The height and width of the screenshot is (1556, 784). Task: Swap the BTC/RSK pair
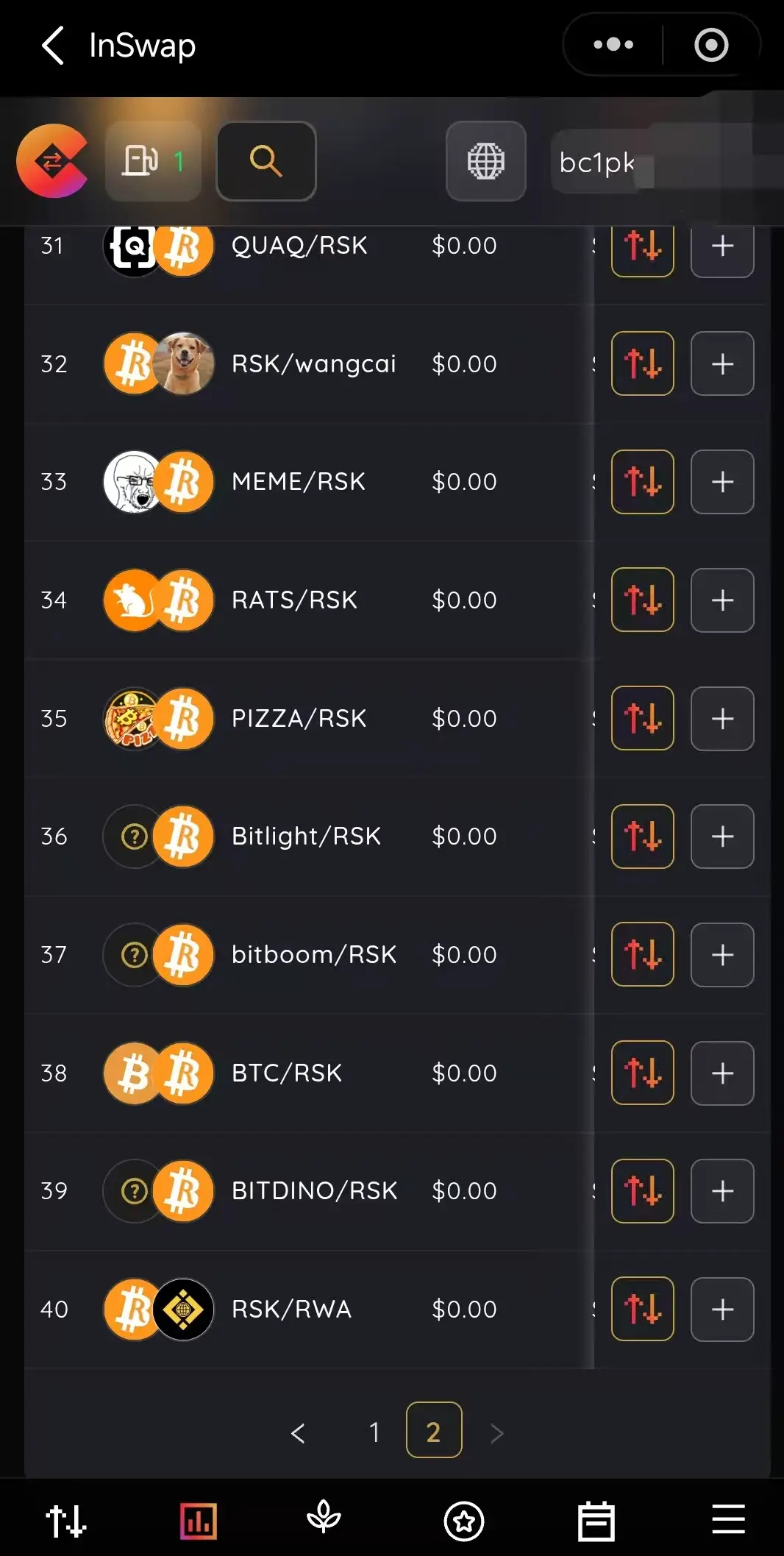[x=642, y=1073]
